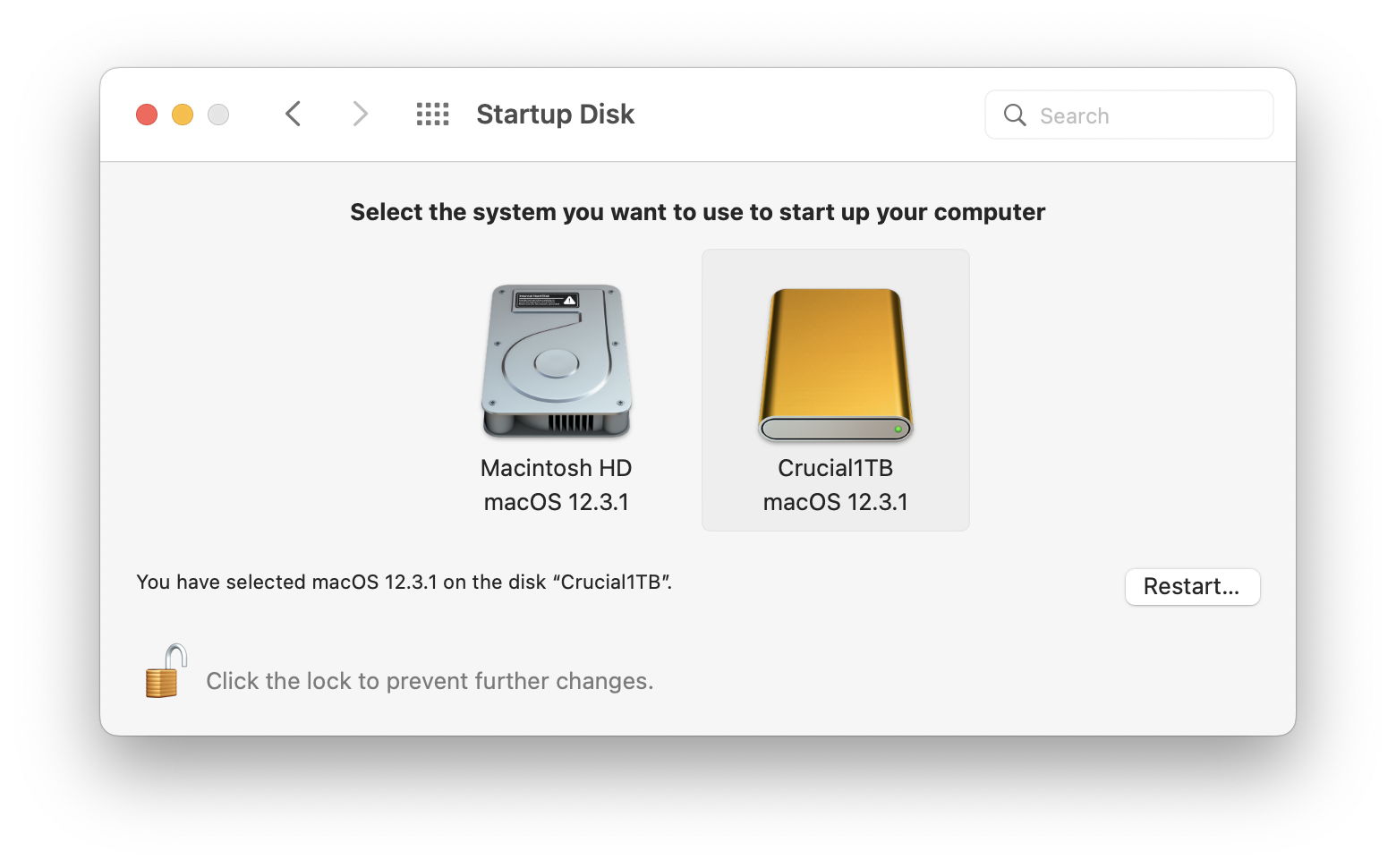Screen dimensions: 1396x868
Task: Show all preferences via grid icon
Action: point(432,115)
